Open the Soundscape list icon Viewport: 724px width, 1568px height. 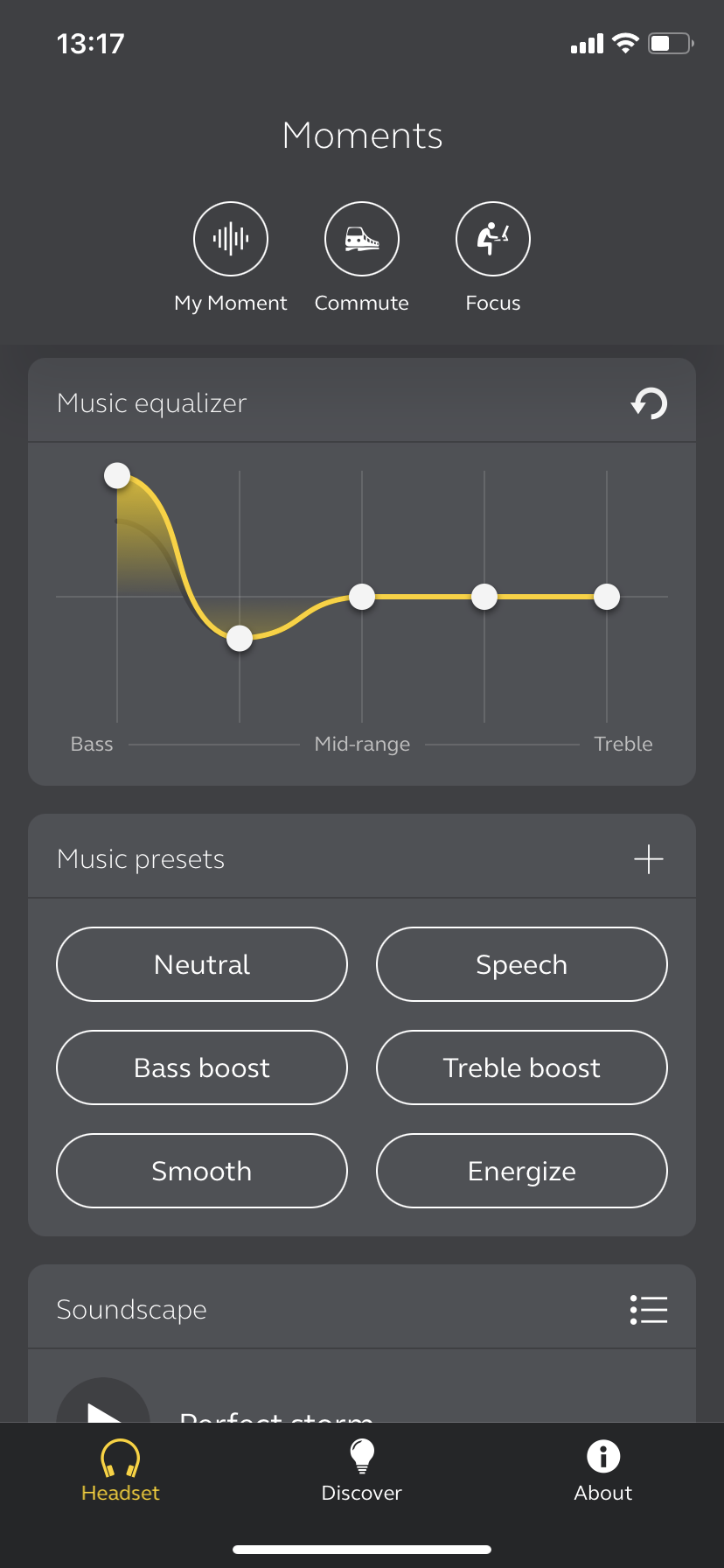point(649,1310)
